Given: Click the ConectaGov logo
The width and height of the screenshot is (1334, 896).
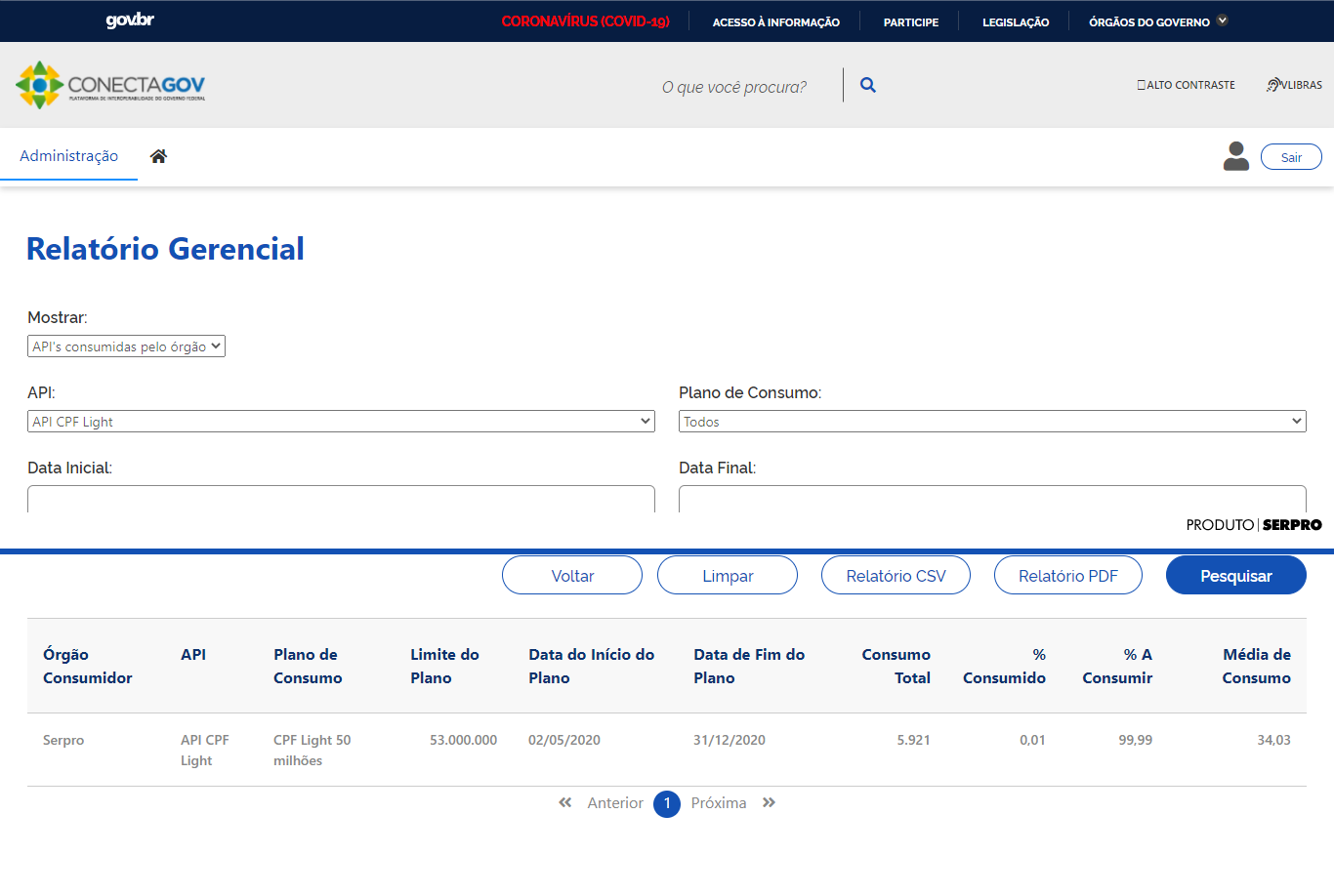Looking at the screenshot, I should (x=109, y=84).
